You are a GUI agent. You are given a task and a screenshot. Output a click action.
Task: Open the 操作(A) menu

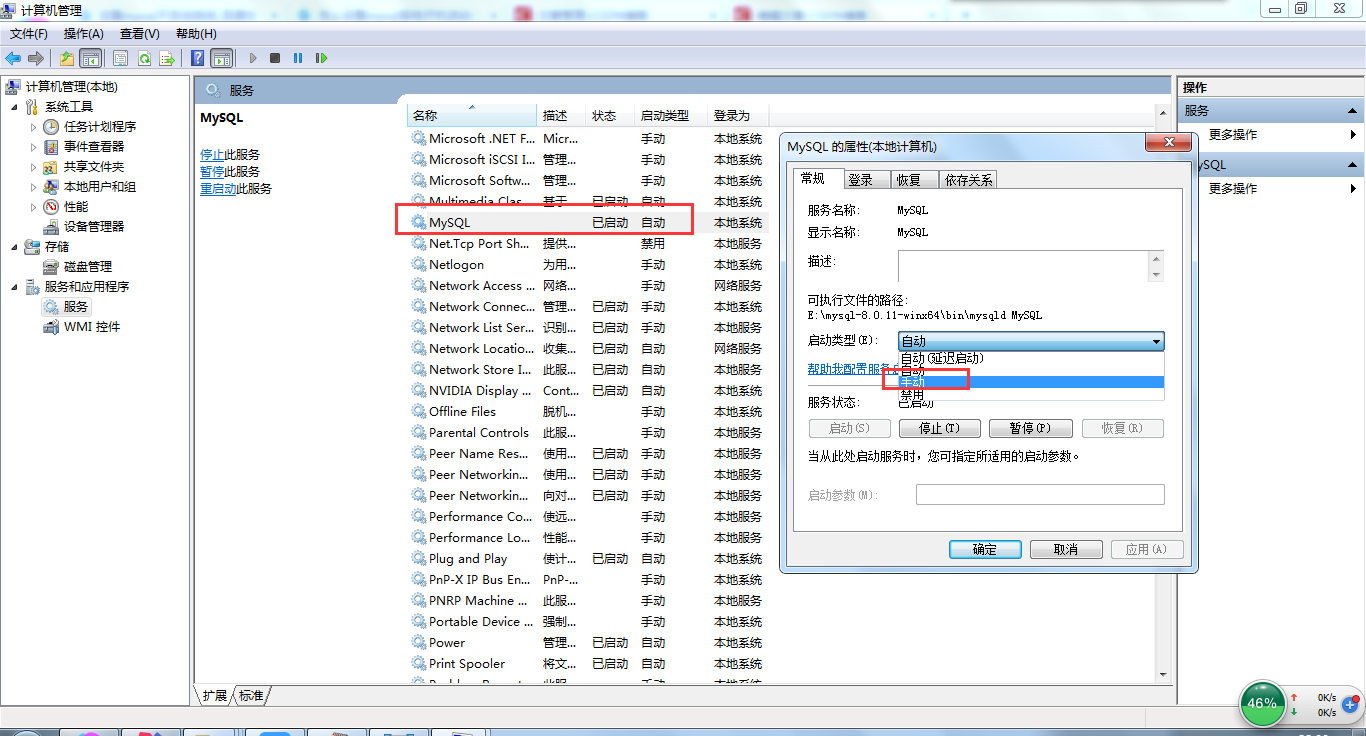(84, 34)
